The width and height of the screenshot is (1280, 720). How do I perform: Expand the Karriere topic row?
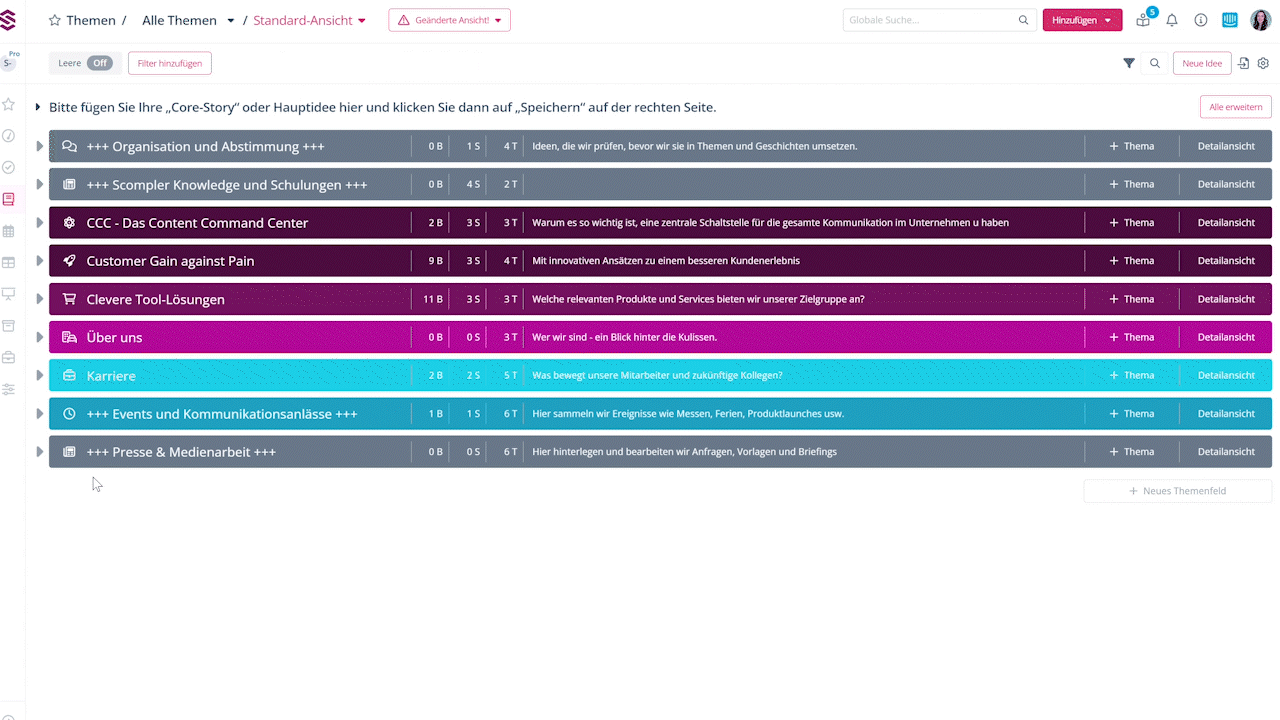click(40, 375)
